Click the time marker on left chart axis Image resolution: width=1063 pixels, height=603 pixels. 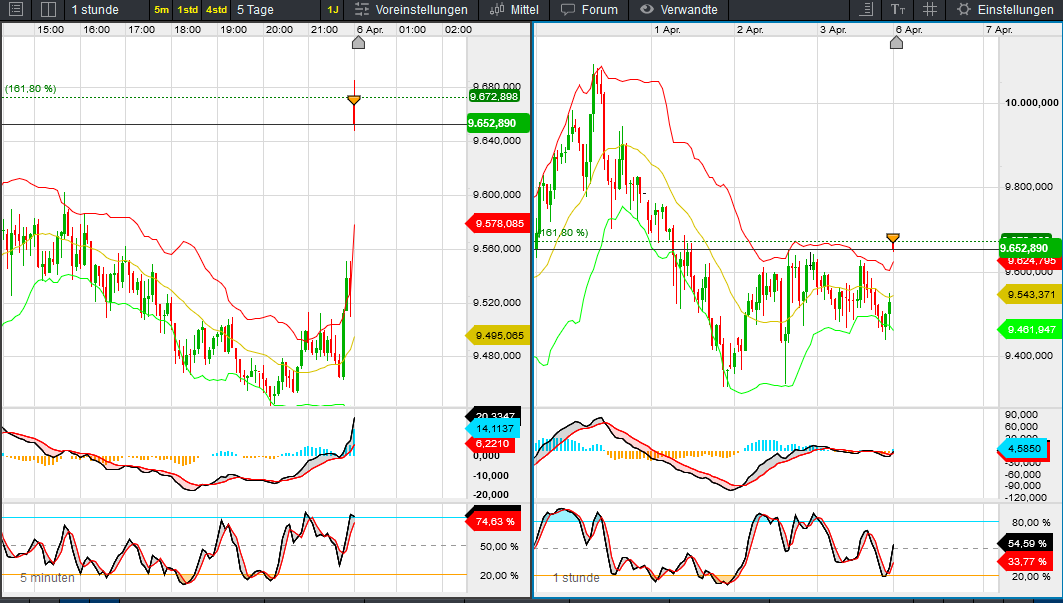(359, 43)
